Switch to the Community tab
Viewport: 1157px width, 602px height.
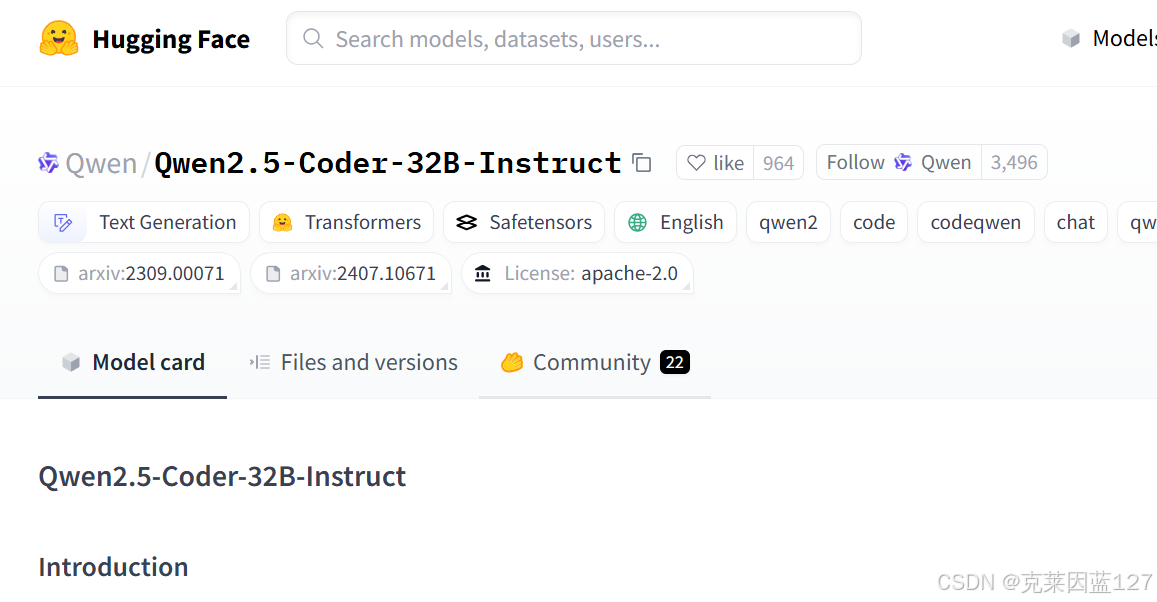[595, 362]
